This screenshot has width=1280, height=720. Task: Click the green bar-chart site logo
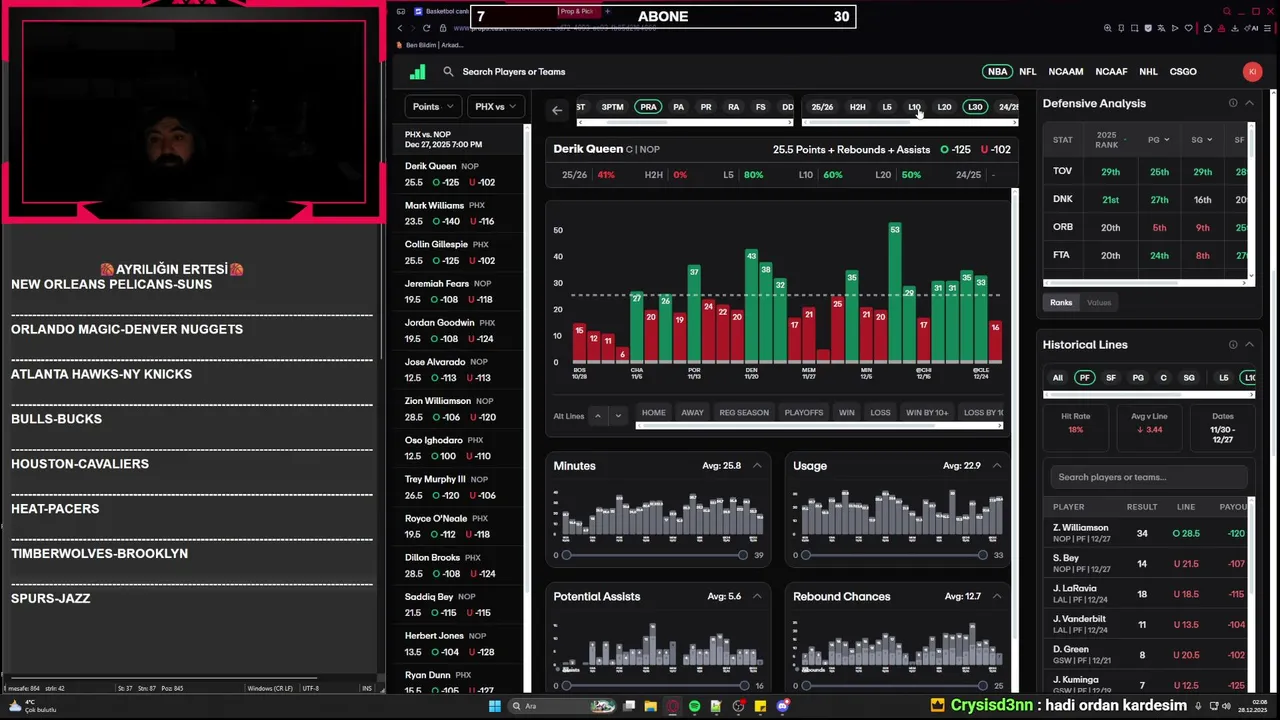[418, 71]
